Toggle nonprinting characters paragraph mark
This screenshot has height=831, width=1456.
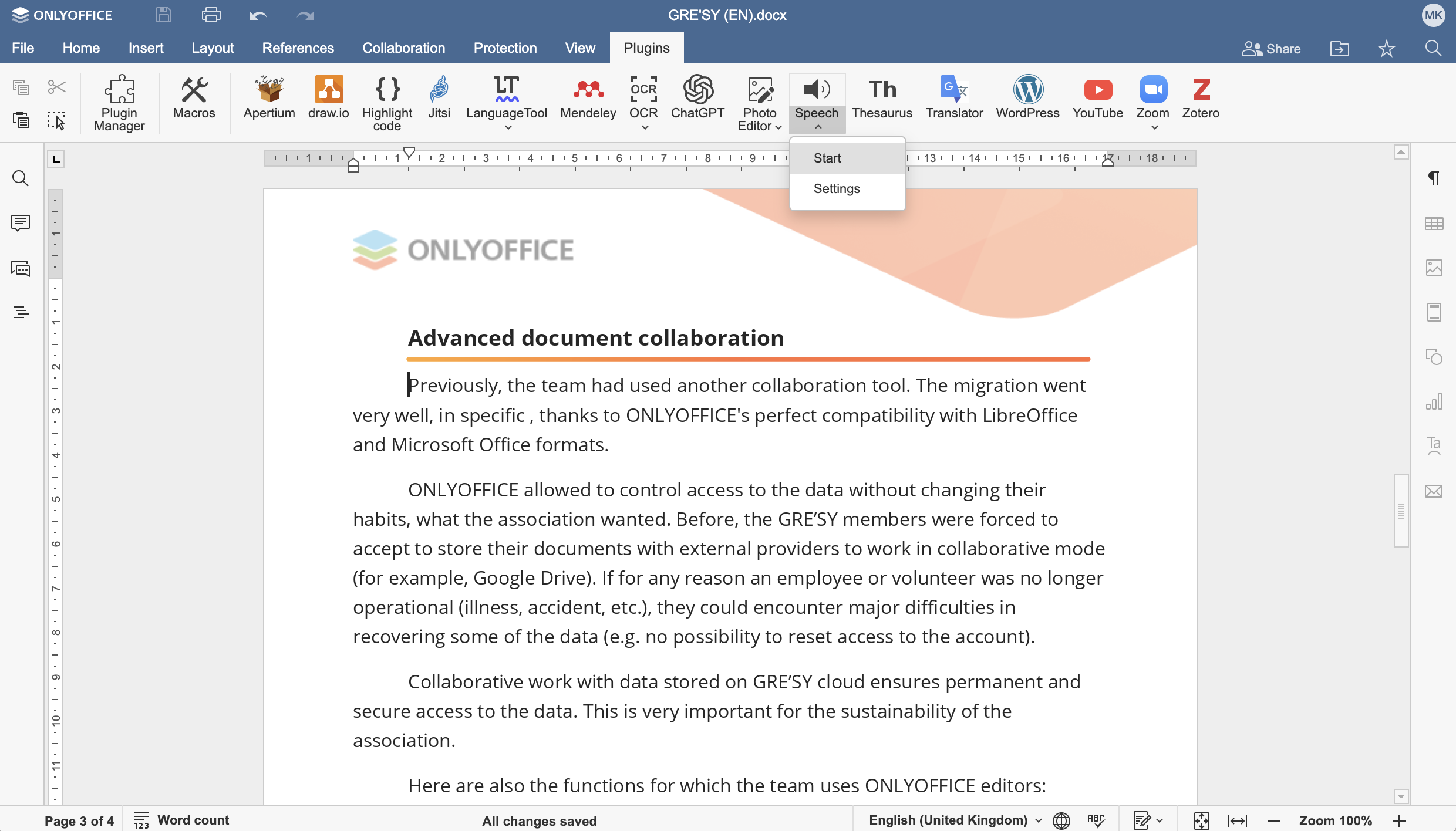[1434, 178]
